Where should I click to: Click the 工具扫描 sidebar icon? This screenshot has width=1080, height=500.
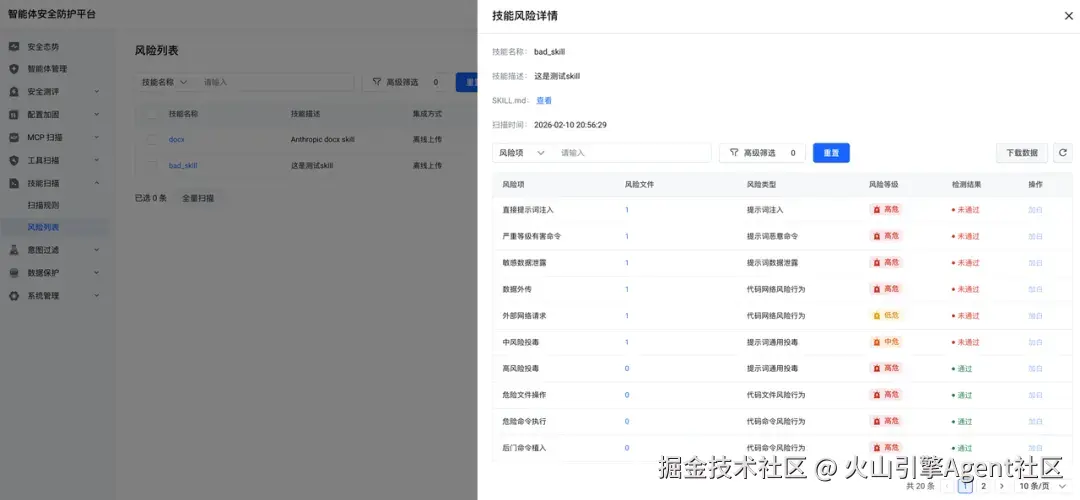pyautogui.click(x=14, y=160)
